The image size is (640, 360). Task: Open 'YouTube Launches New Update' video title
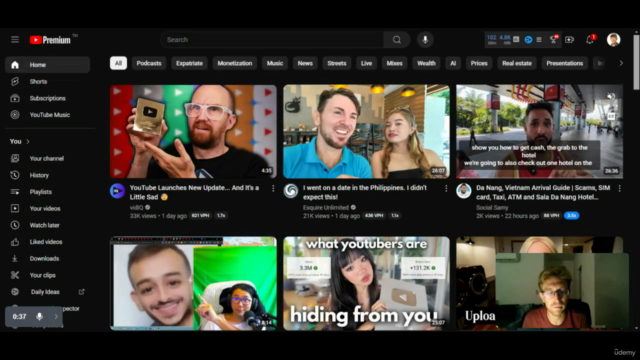194,192
